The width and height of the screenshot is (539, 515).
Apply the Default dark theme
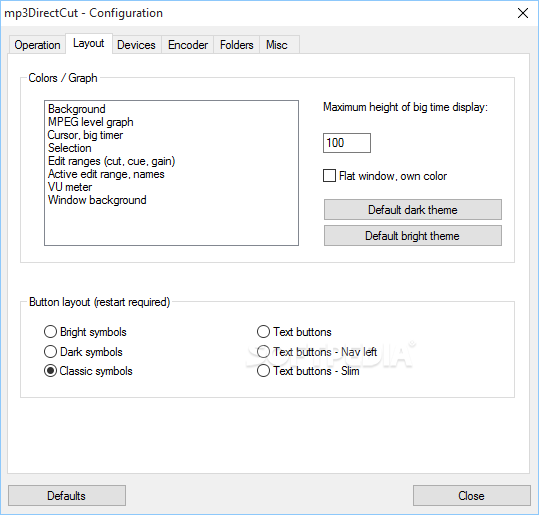pos(413,210)
